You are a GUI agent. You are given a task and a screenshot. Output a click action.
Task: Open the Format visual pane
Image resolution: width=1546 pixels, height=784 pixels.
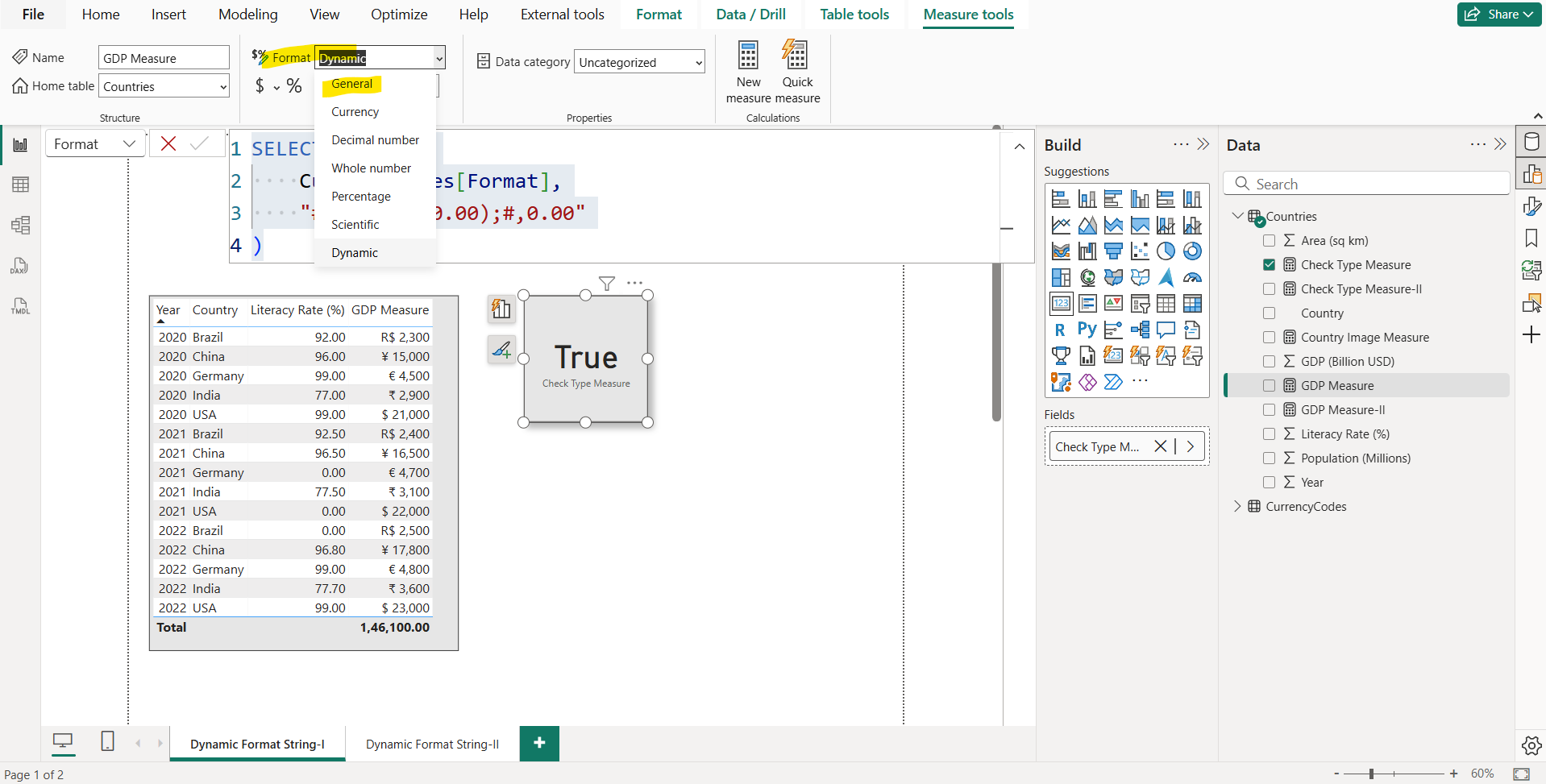(1534, 206)
